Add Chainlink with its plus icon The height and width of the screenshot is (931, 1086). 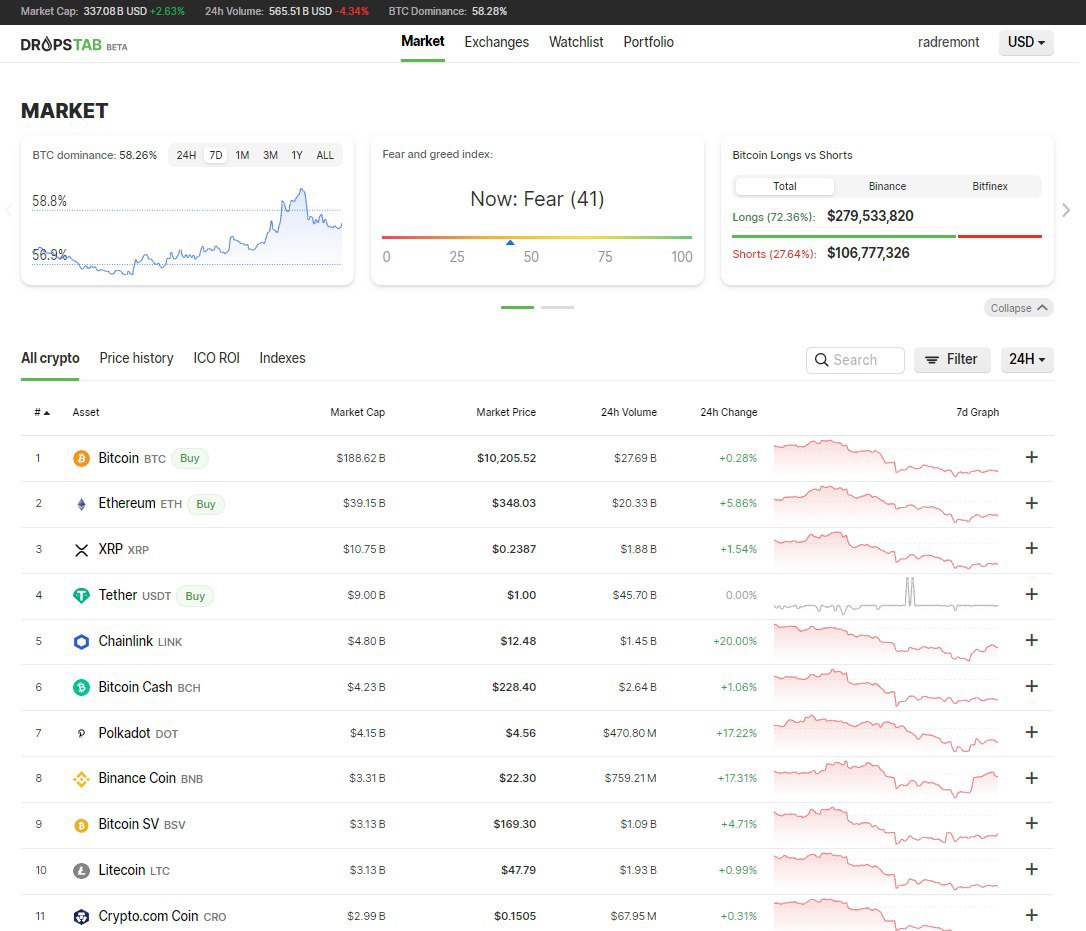tap(1031, 640)
